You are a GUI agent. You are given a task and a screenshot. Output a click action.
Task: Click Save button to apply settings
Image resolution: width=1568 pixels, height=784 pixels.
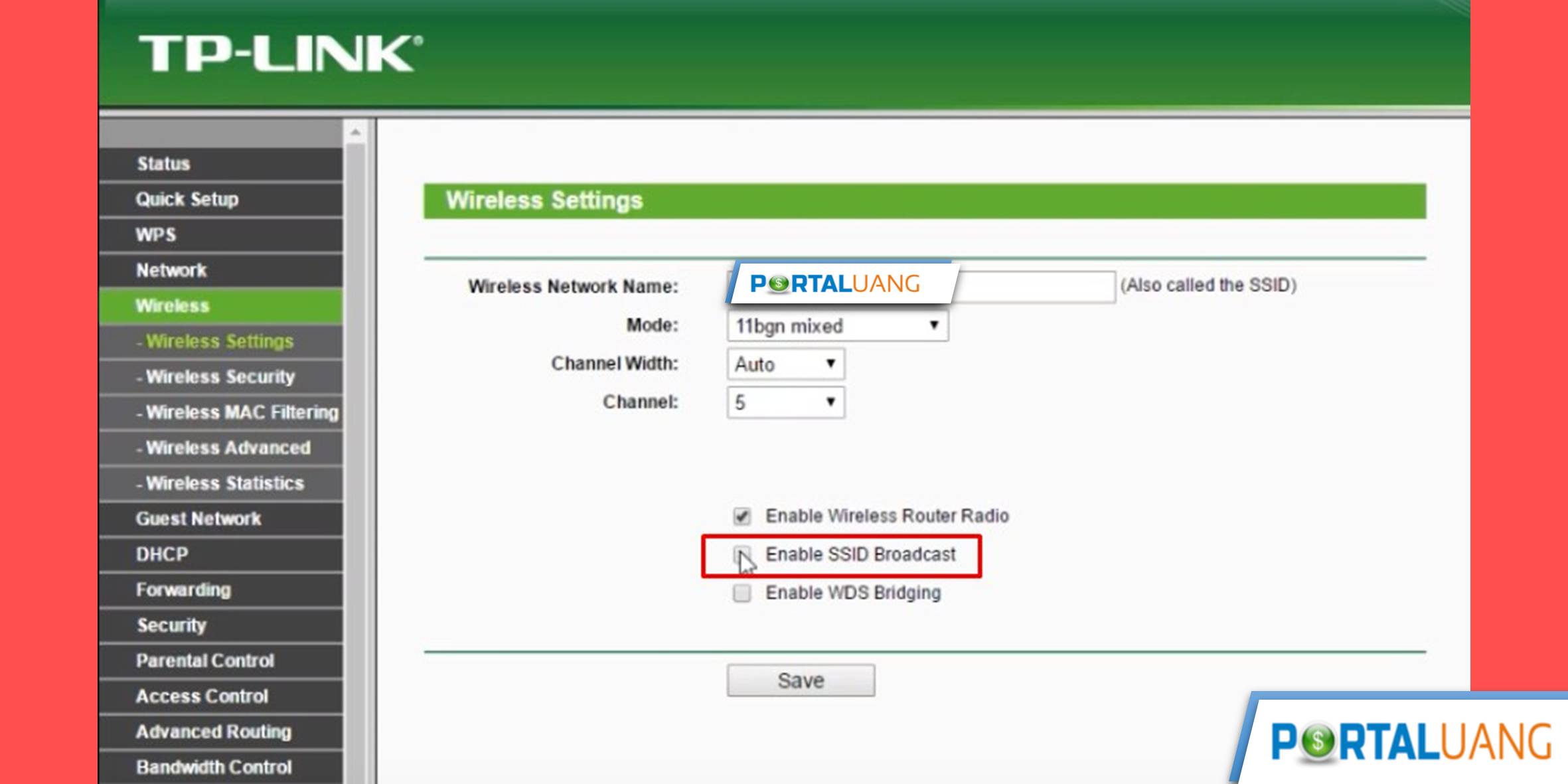[800, 680]
